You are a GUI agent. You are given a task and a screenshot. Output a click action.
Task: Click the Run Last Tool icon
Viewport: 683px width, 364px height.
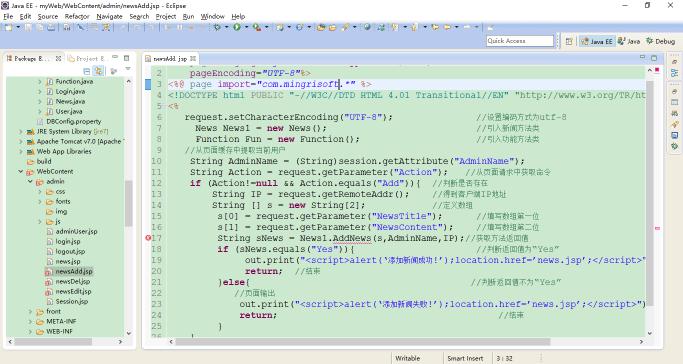pyautogui.click(x=257, y=27)
